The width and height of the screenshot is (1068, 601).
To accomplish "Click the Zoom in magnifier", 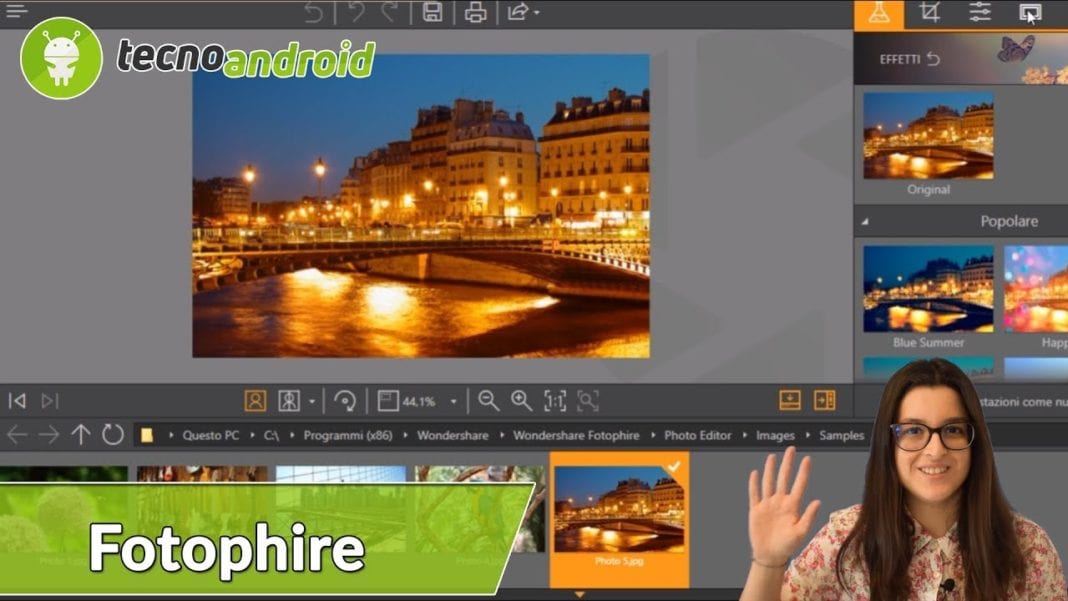I will pyautogui.click(x=522, y=401).
